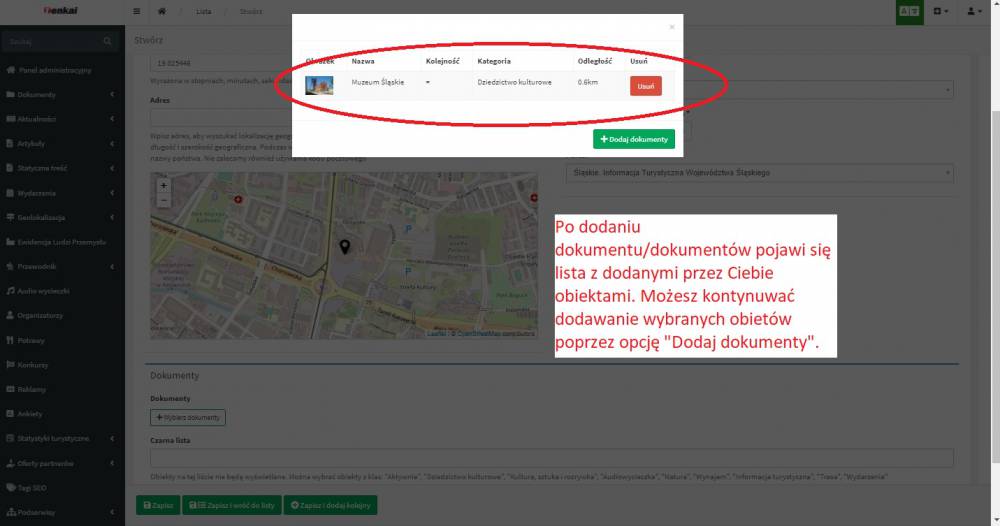Close the documents modal with X
This screenshot has height=526, width=1000.
click(x=672, y=27)
